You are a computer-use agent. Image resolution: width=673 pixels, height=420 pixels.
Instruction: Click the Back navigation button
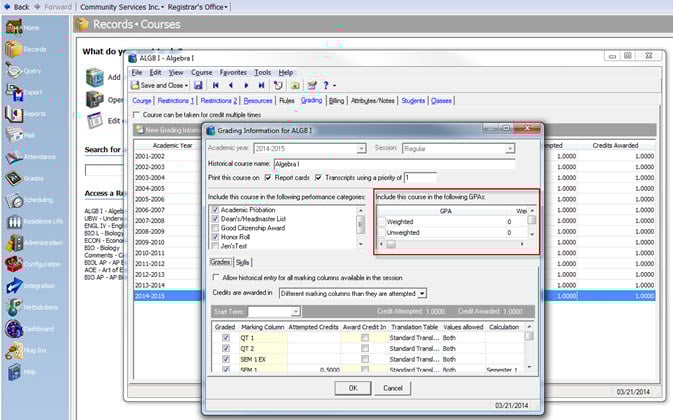pyautogui.click(x=16, y=7)
